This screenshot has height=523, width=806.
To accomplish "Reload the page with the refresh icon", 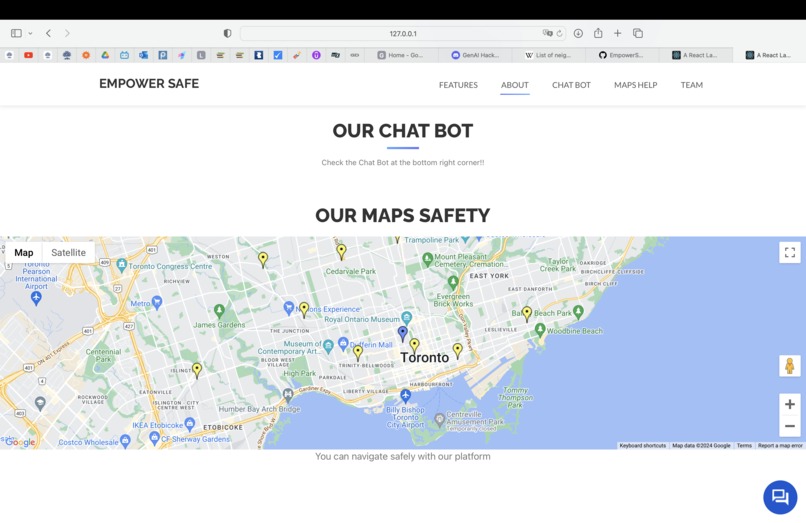I will pyautogui.click(x=559, y=33).
